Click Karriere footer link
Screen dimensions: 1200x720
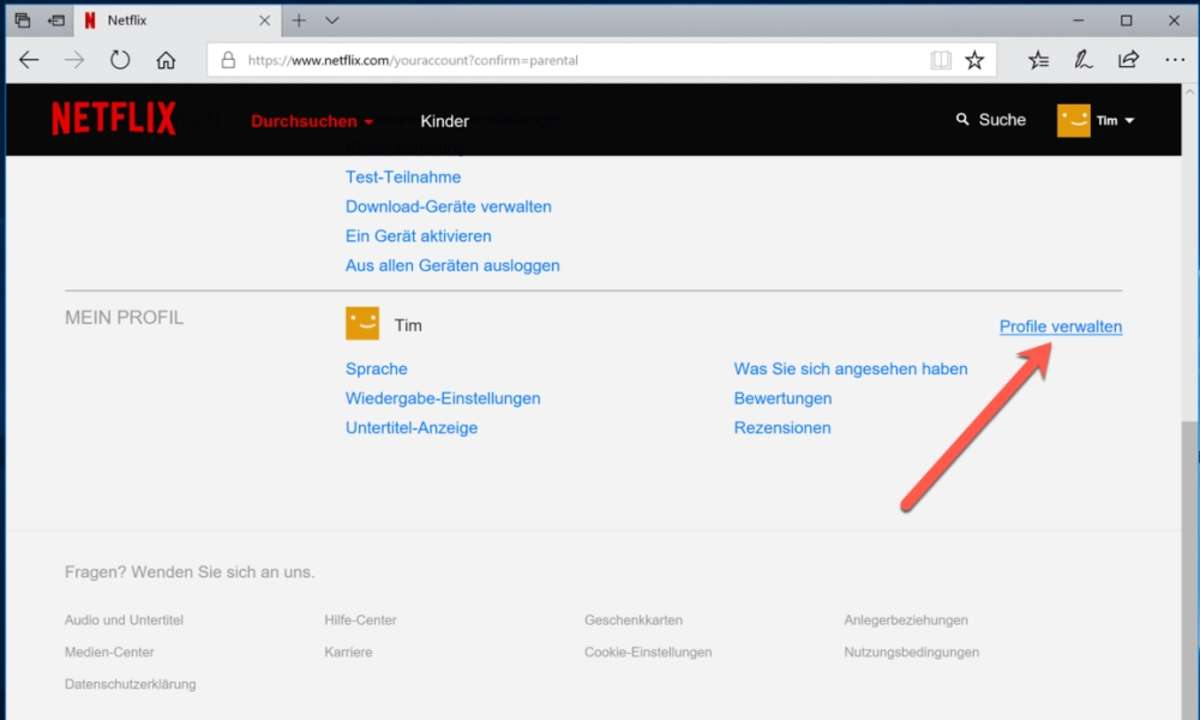(x=348, y=652)
